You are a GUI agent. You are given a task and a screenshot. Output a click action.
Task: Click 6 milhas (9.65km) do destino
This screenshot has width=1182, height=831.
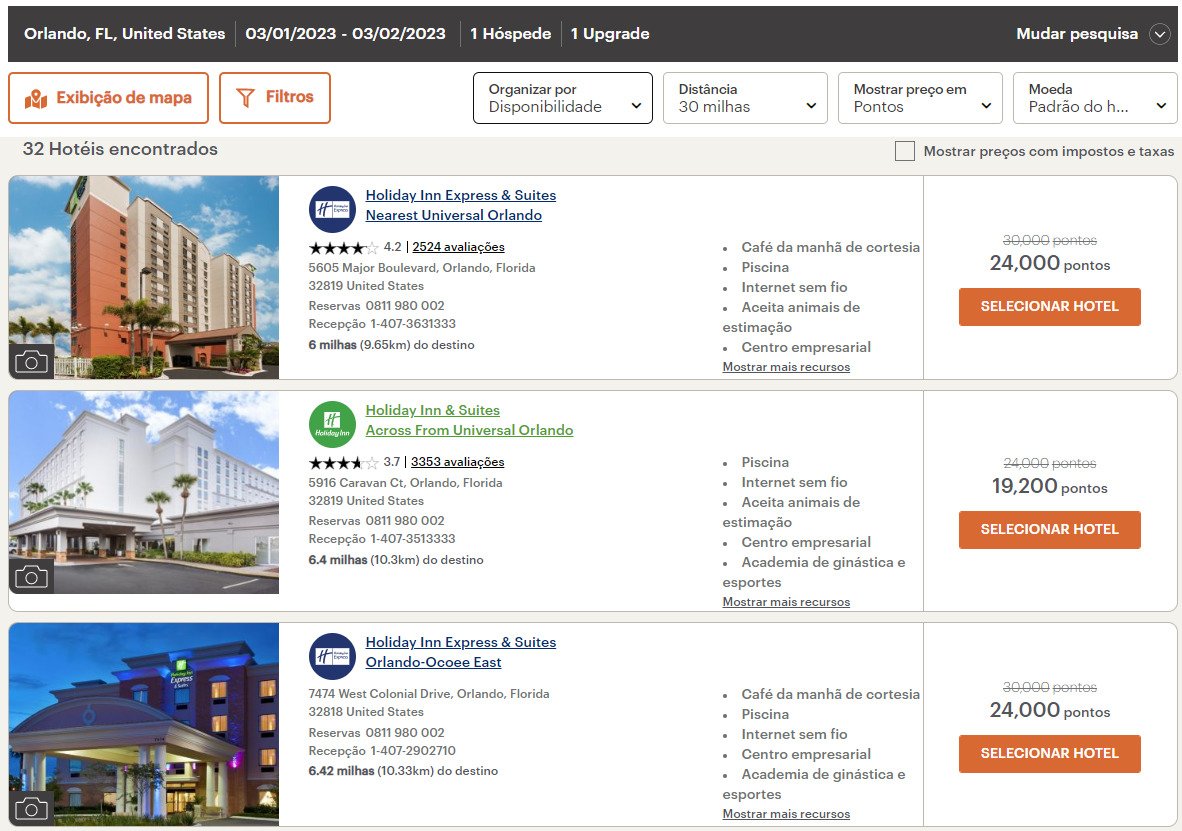pyautogui.click(x=391, y=345)
